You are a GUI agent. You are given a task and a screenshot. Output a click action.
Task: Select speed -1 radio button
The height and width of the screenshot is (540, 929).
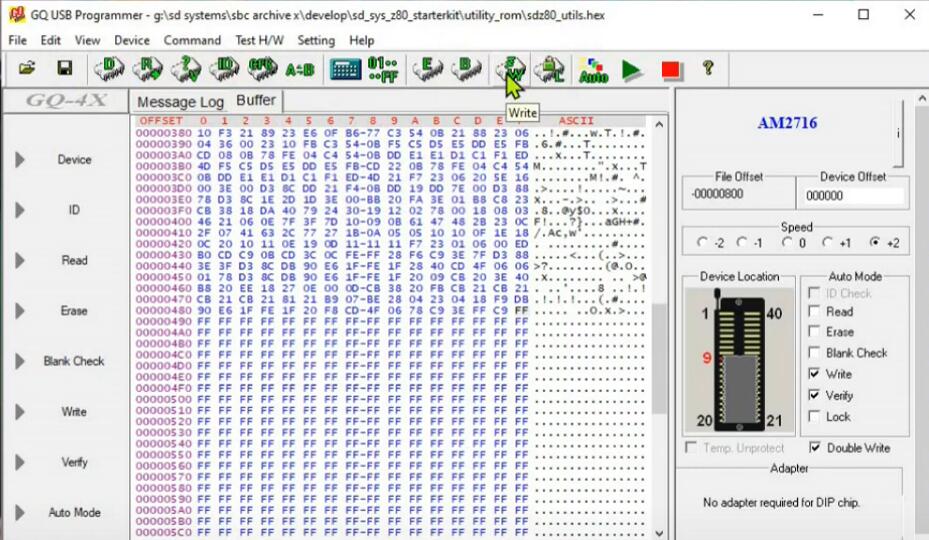(x=742, y=242)
